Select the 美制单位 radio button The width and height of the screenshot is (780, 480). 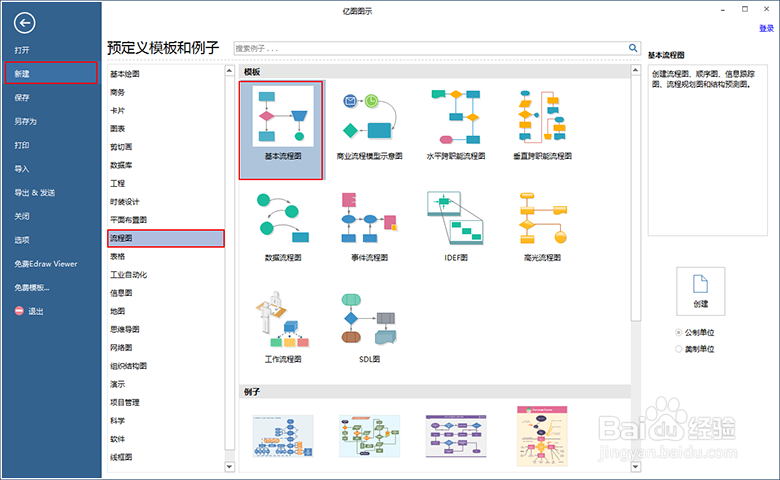[678, 349]
